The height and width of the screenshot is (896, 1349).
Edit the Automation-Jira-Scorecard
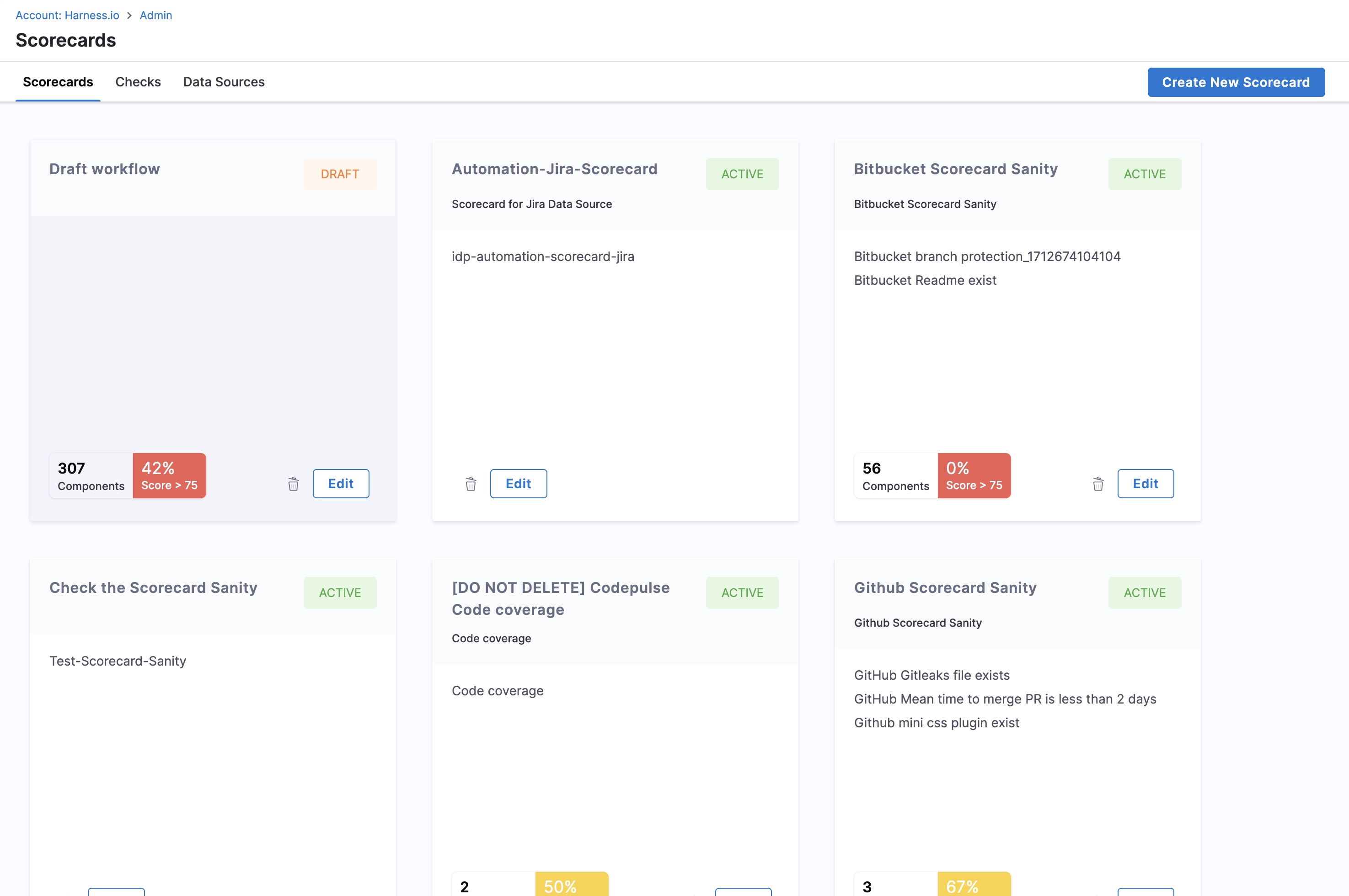tap(518, 484)
